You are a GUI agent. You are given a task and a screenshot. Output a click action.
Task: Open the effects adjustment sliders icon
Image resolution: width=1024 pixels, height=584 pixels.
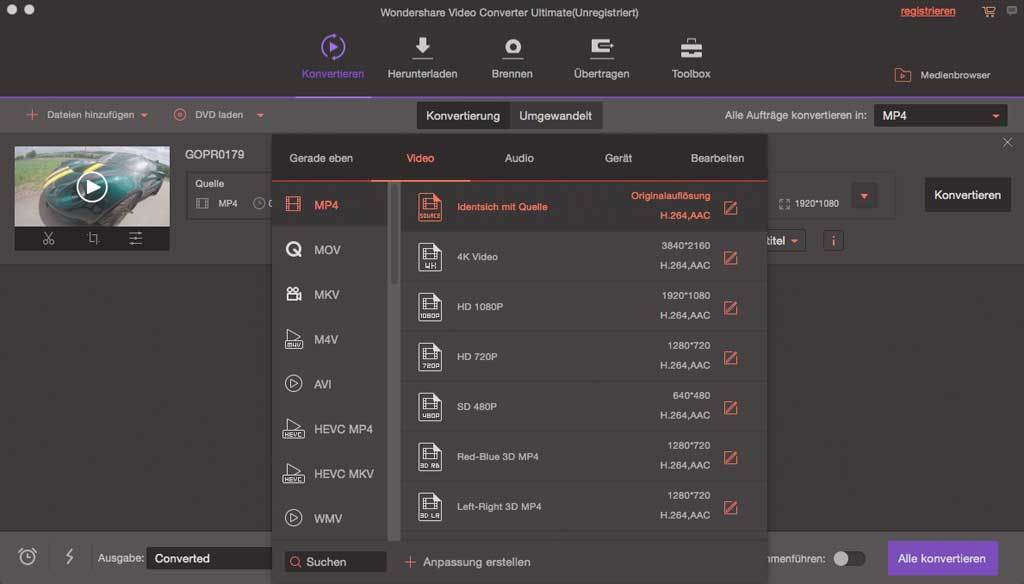tap(136, 238)
